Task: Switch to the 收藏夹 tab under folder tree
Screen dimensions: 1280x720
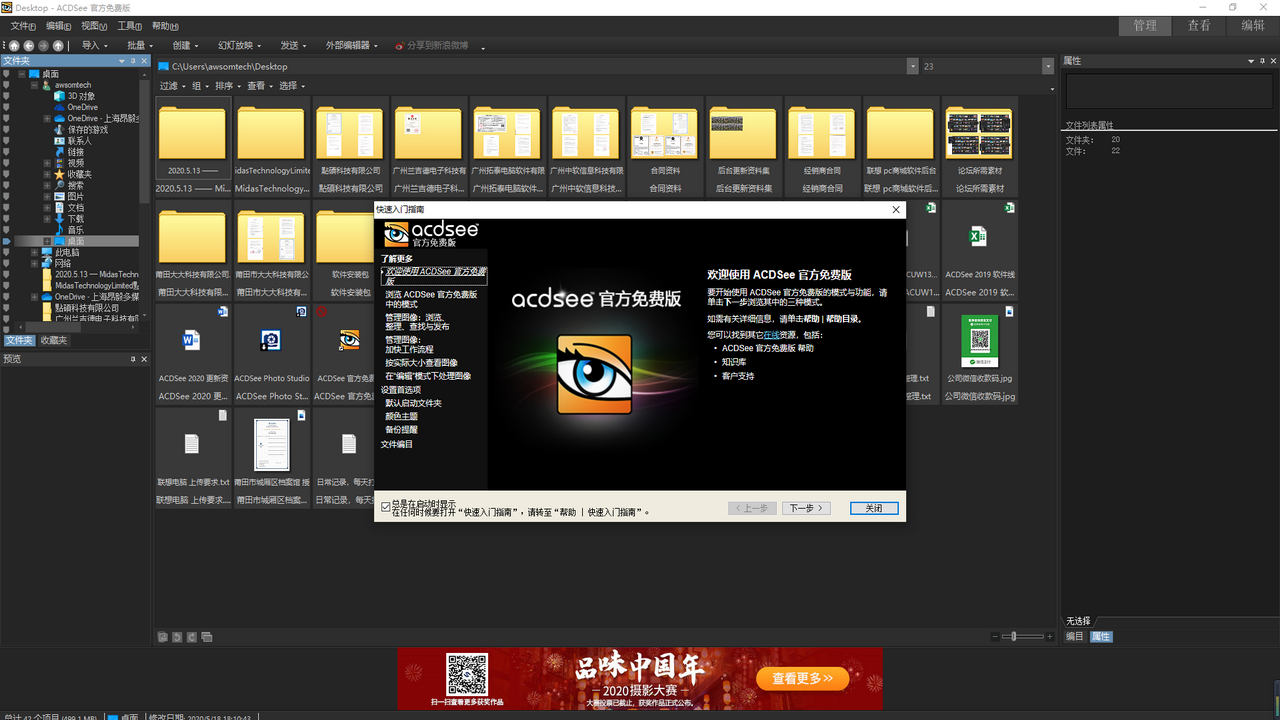Action: [x=54, y=341]
